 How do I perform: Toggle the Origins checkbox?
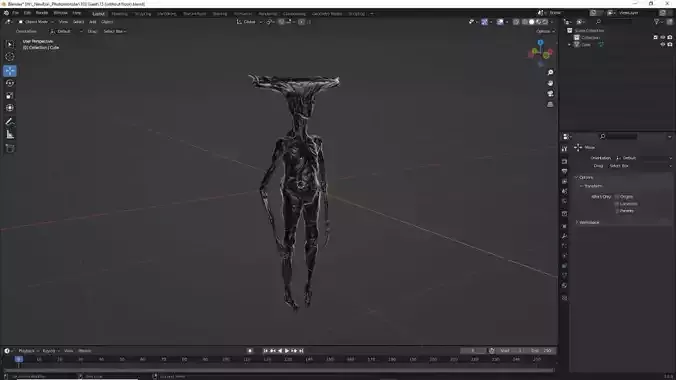pyautogui.click(x=617, y=197)
